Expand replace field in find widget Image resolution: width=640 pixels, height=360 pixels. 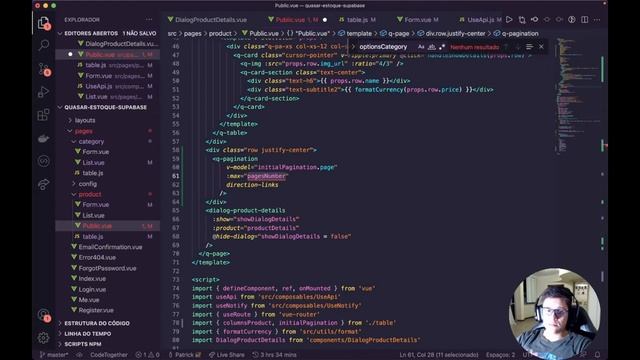click(353, 47)
